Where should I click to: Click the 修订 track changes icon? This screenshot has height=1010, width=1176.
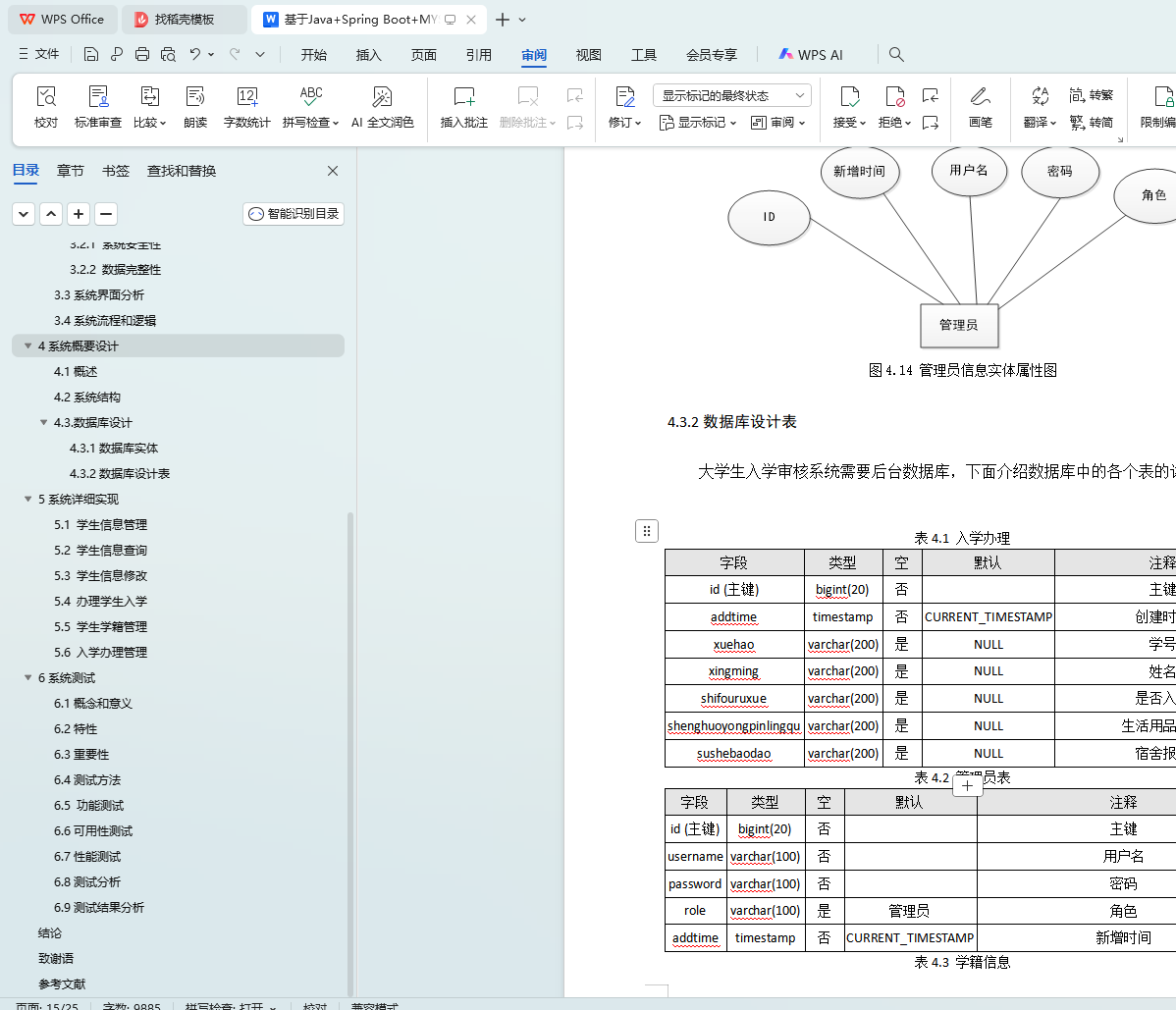coord(624,97)
